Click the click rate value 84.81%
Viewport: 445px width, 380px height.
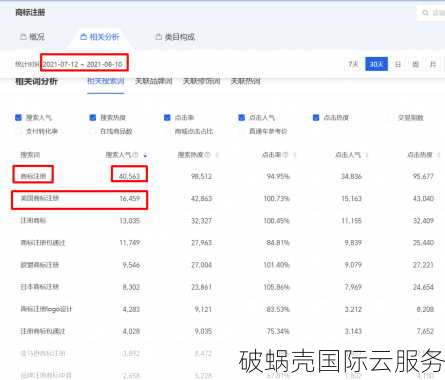pyautogui.click(x=278, y=243)
